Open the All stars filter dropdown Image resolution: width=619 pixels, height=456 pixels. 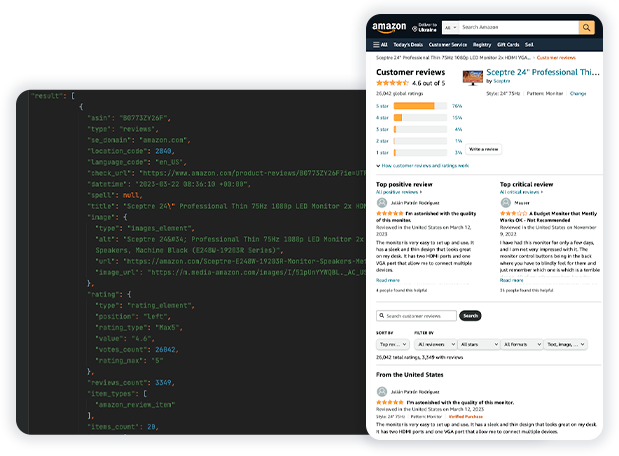tap(479, 345)
